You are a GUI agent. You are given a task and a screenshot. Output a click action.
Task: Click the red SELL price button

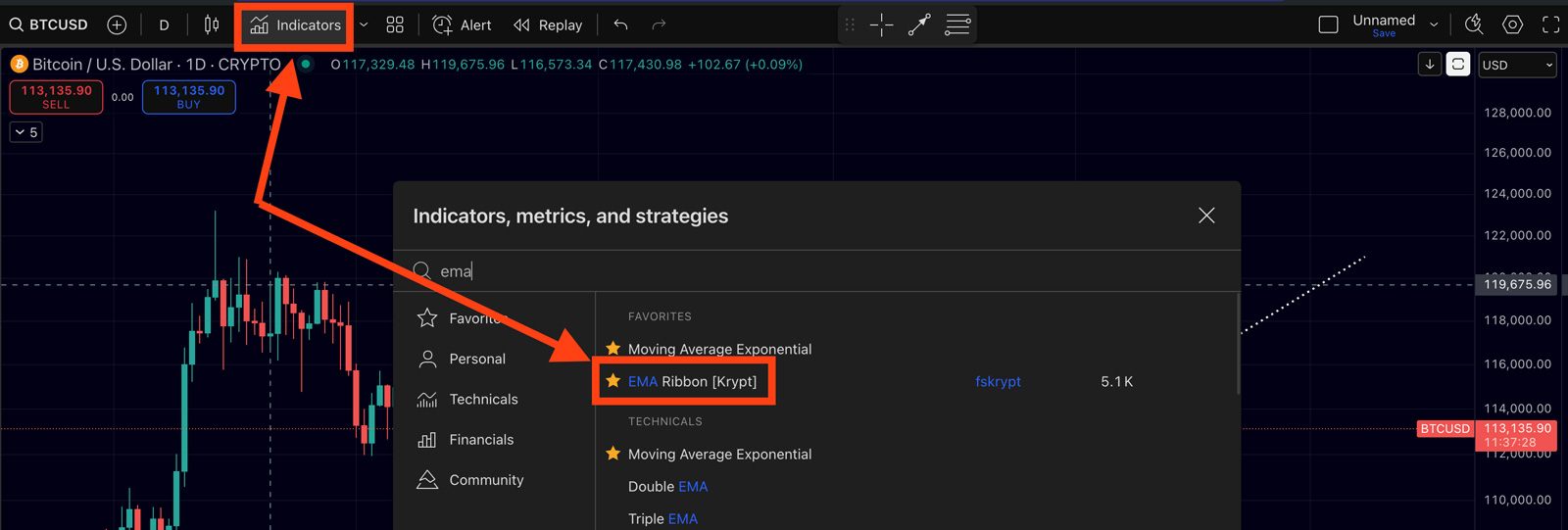pos(56,96)
